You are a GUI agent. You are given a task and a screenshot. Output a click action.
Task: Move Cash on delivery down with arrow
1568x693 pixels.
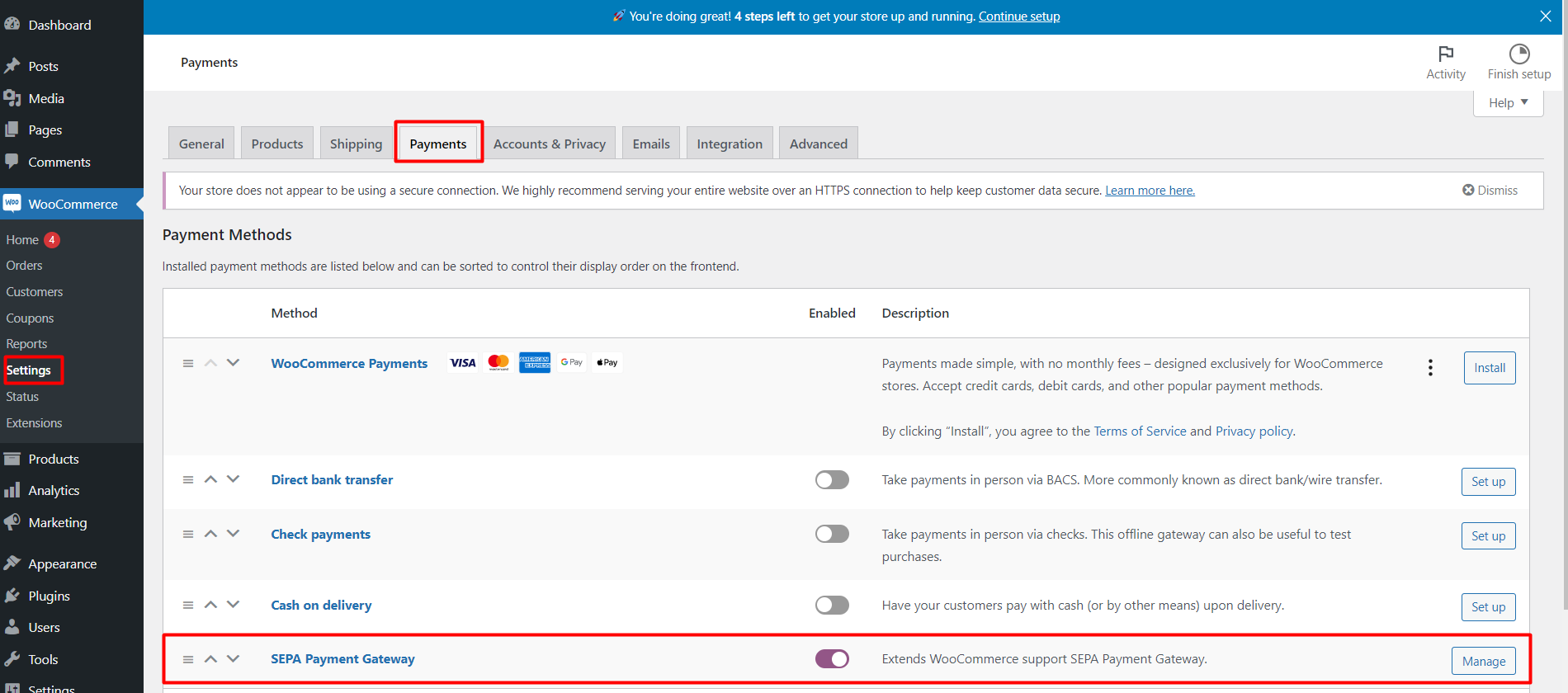click(234, 605)
